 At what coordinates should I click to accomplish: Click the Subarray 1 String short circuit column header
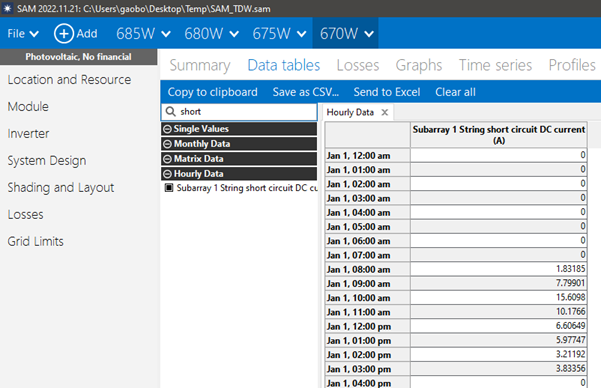point(499,135)
